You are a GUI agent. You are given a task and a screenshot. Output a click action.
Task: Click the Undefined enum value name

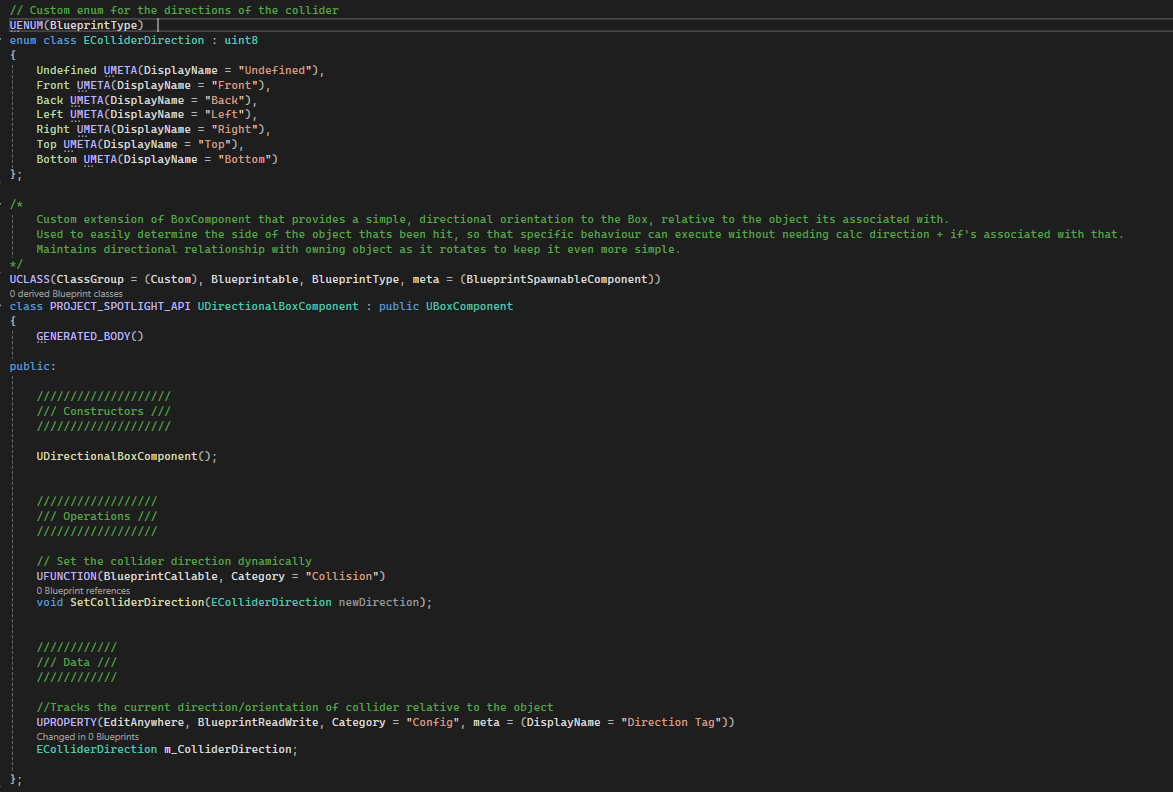66,70
